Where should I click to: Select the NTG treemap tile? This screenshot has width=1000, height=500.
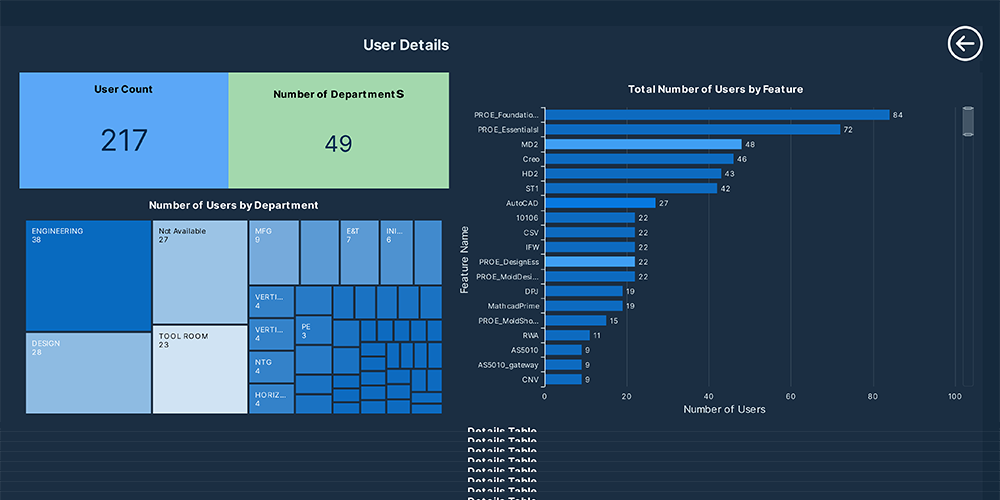click(x=272, y=367)
